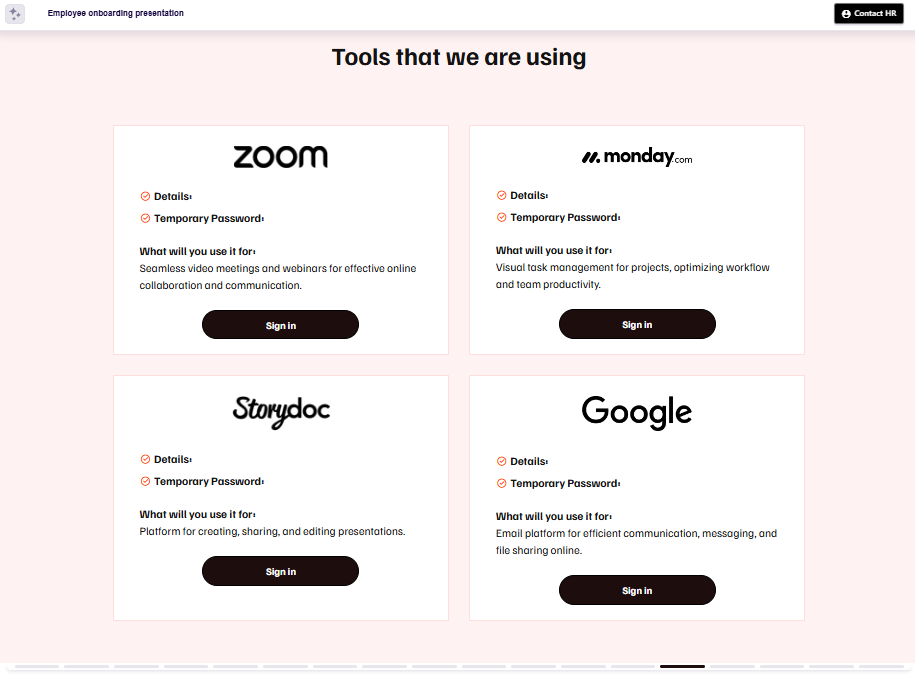Click checkmark icon beside Details on Google card
Image resolution: width=915 pixels, height=676 pixels.
click(501, 461)
